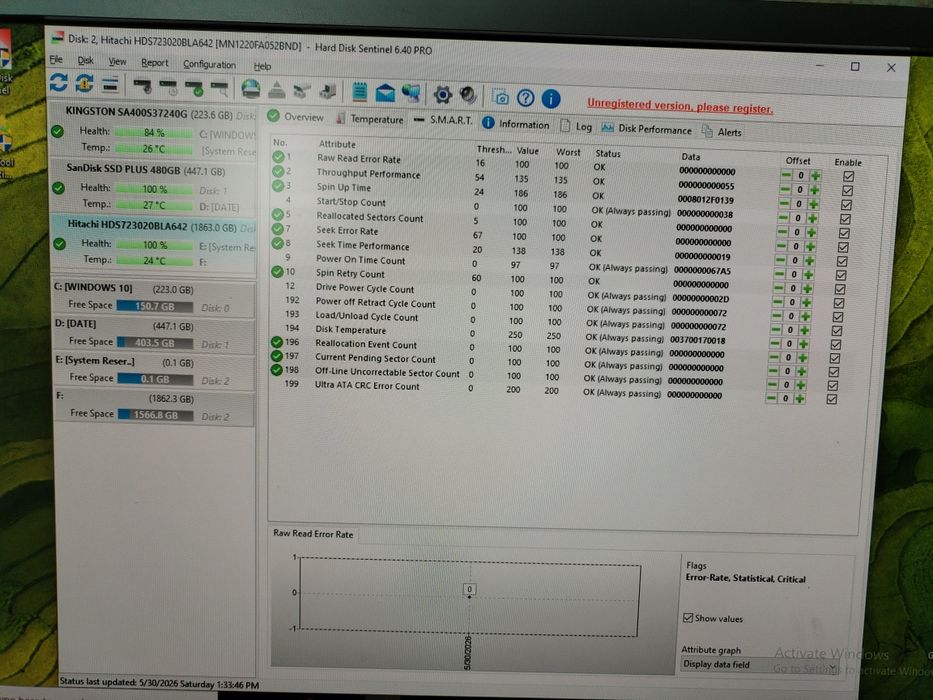Click the disk test icon with stethoscope
Viewport: 933px width, 700px height.
142,87
